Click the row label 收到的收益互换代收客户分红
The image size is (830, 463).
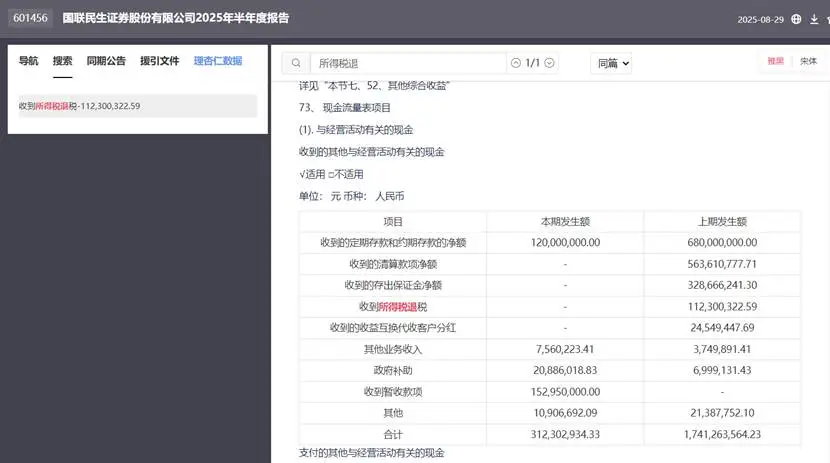tap(393, 328)
